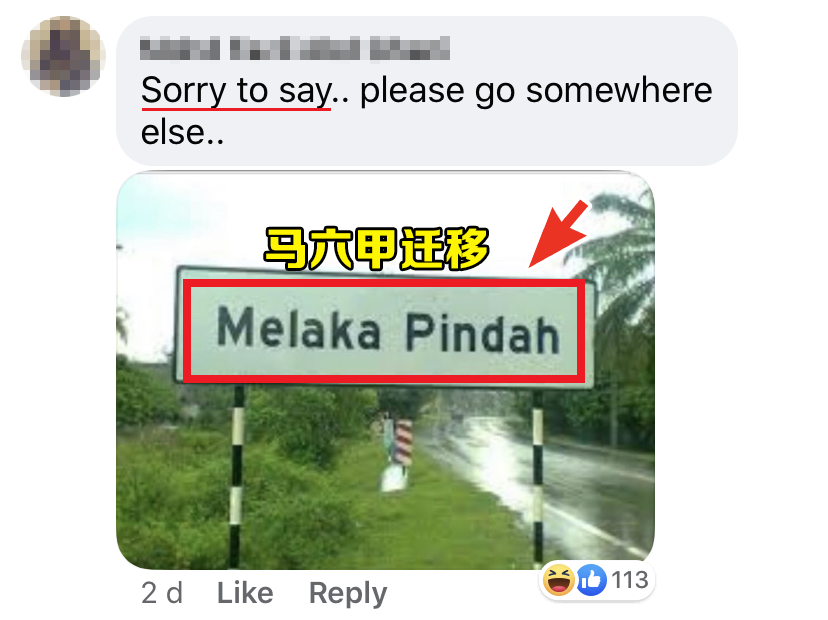828x620 pixels.
Task: Click the word somewhere in the comment
Action: tap(619, 90)
